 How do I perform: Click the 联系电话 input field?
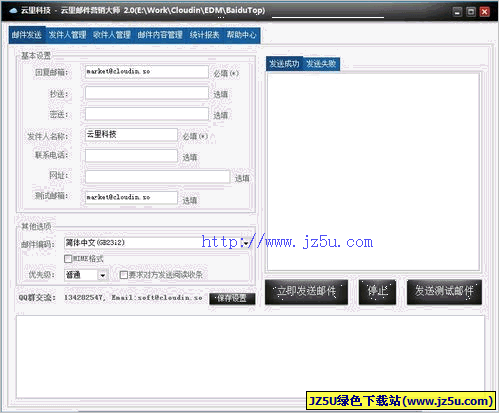[x=131, y=155]
